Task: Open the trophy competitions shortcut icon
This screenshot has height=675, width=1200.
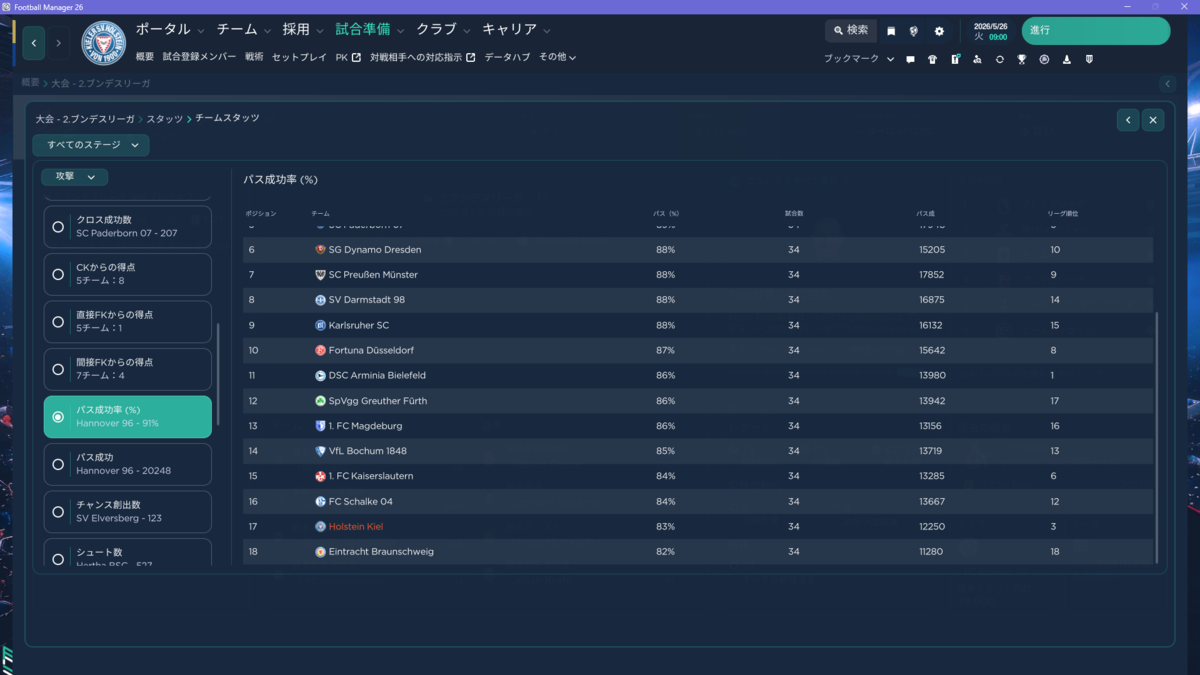Action: (1021, 59)
